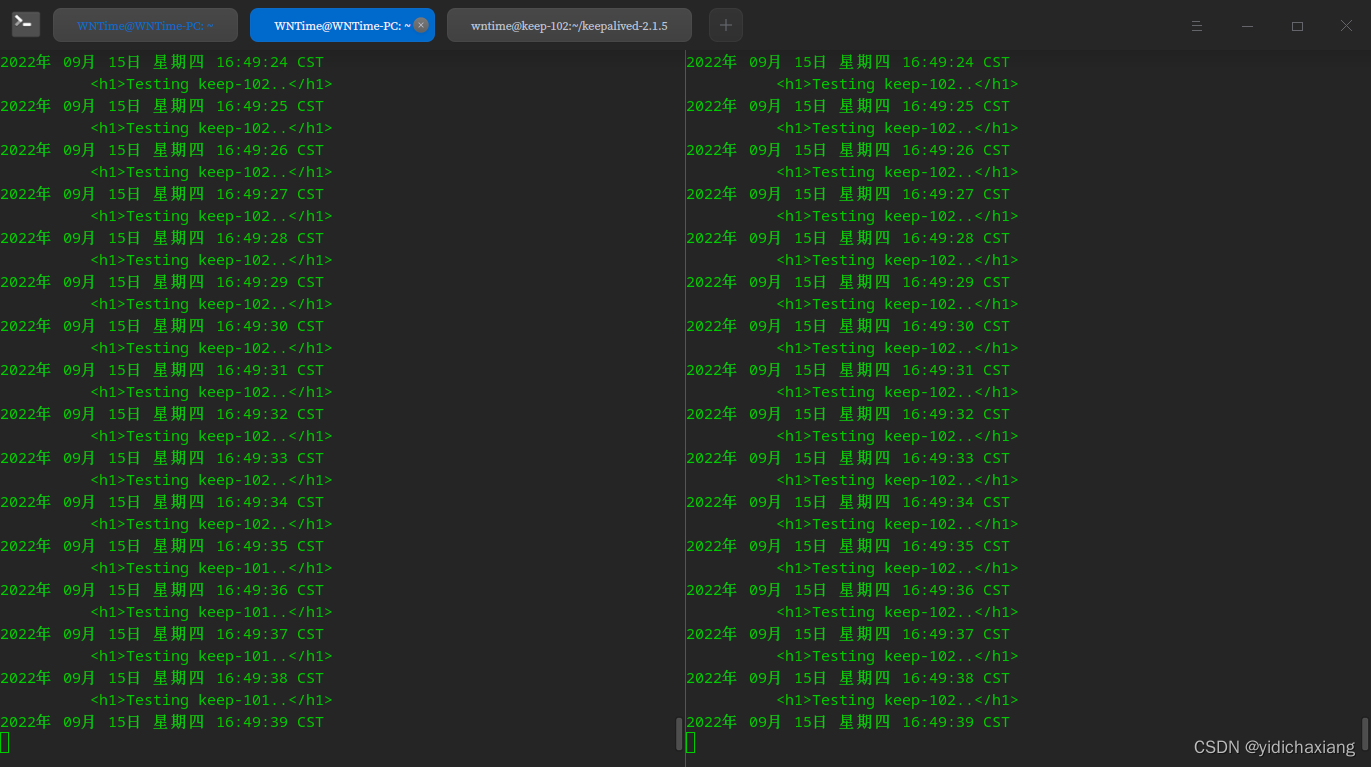The image size is (1371, 767).
Task: Close the terminal window
Action: 1347,26
